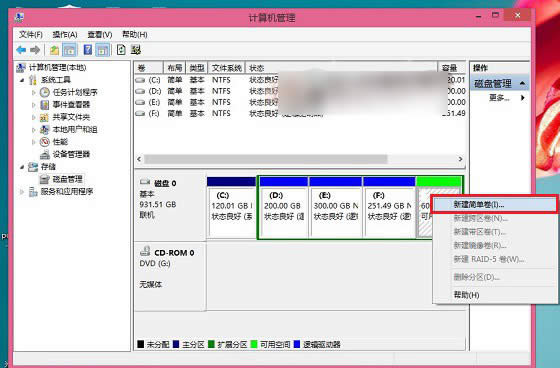Minimize the 计算机管理 window
Image resolution: width=560 pixels, height=368 pixels.
point(479,16)
